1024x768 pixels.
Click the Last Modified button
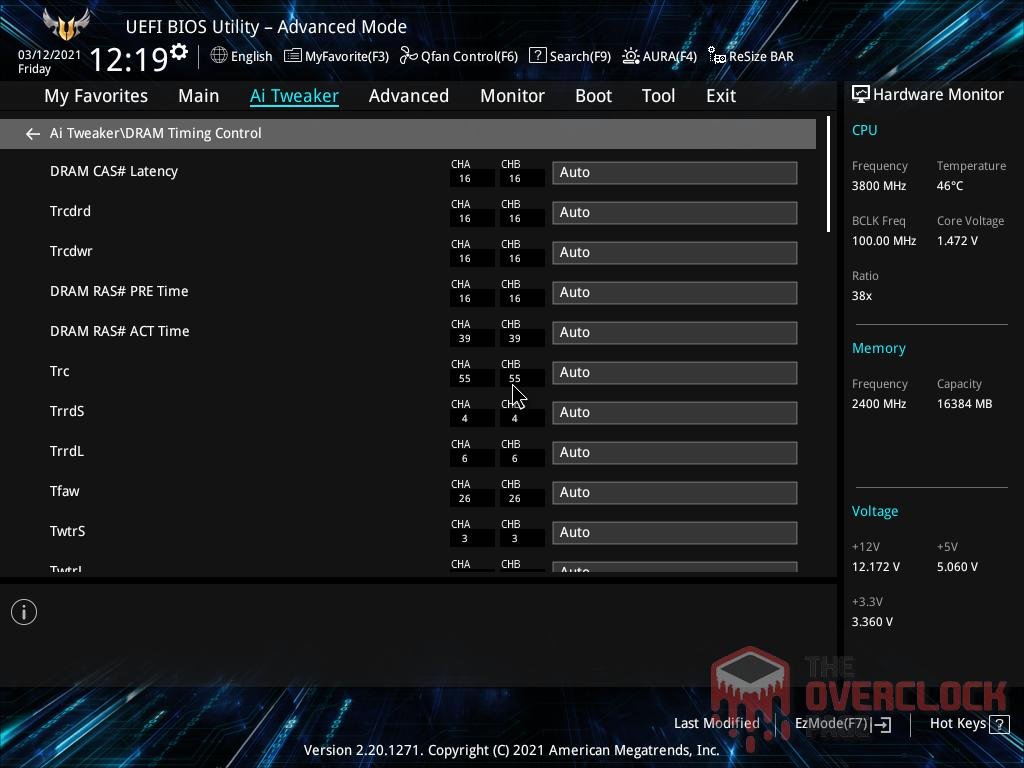(716, 723)
